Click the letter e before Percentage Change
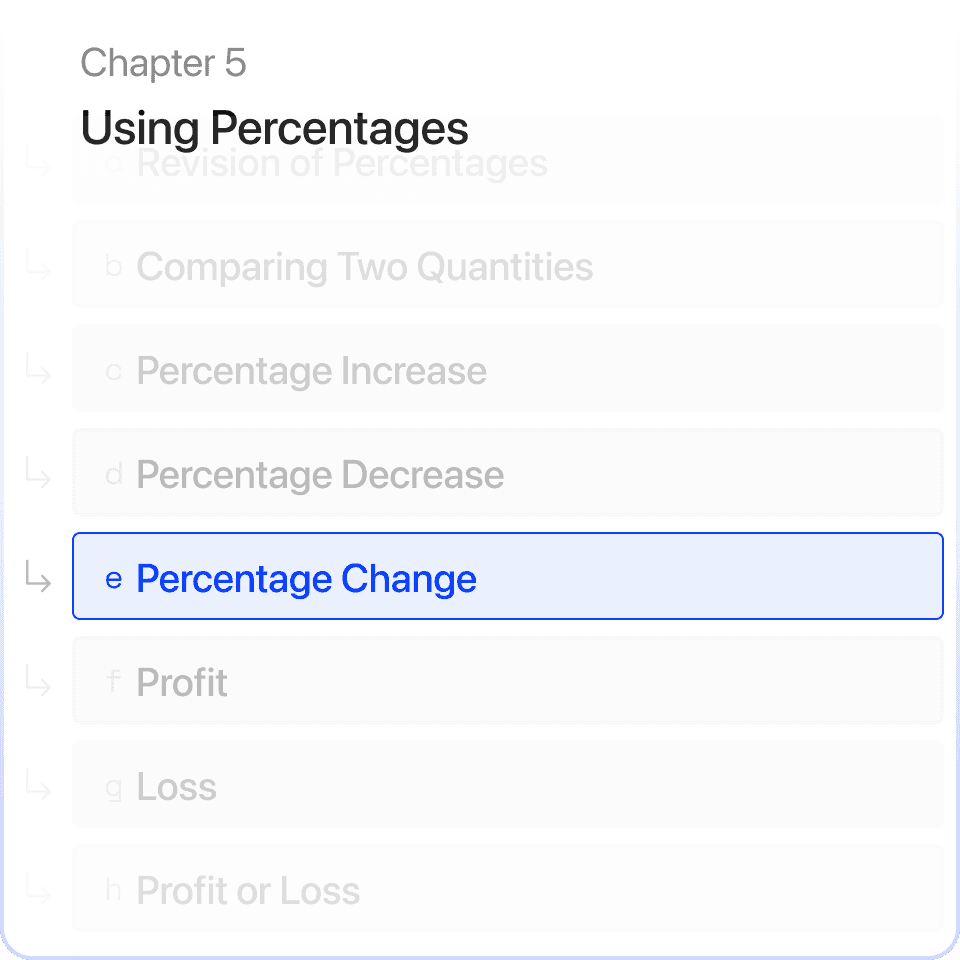This screenshot has height=960, width=960. click(x=114, y=579)
